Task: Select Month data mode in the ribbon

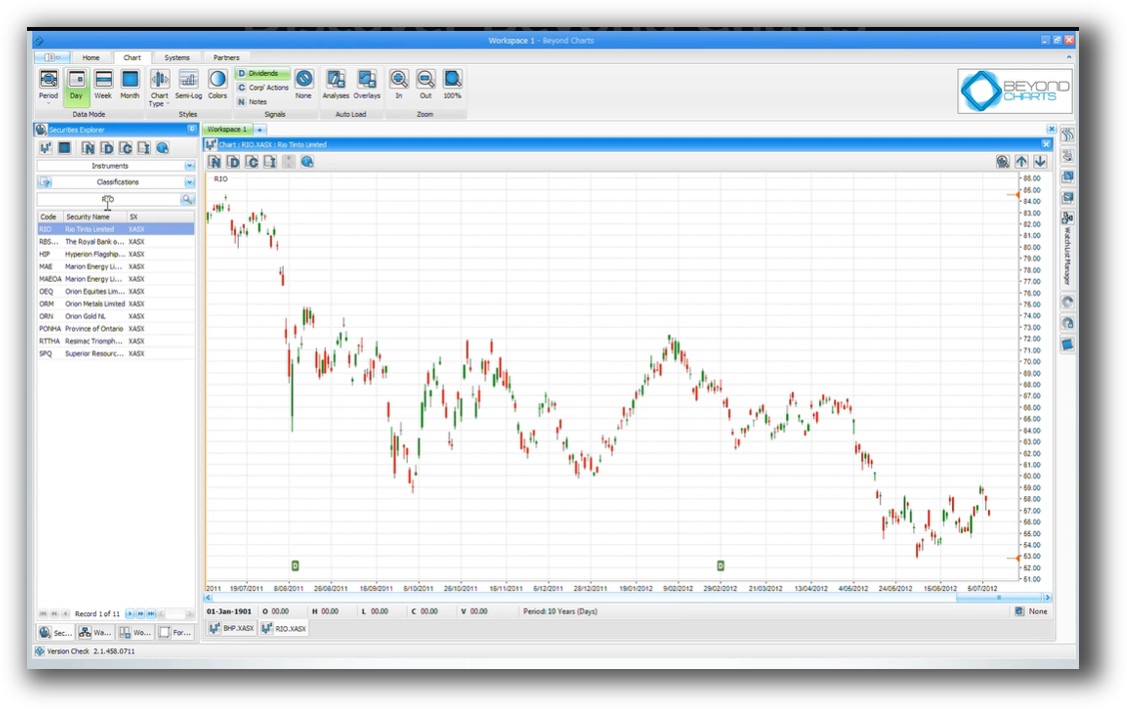Action: tap(129, 85)
